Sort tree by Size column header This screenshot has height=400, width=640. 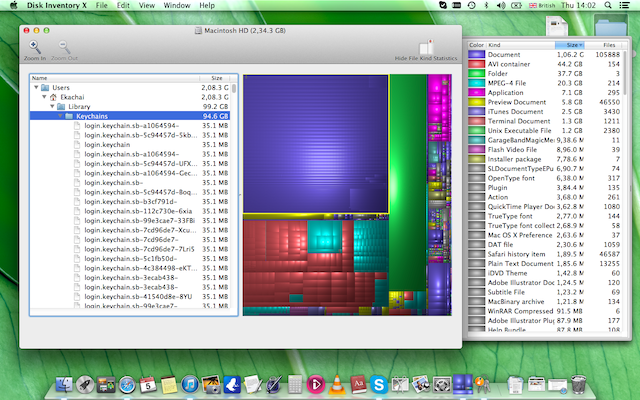tap(215, 78)
